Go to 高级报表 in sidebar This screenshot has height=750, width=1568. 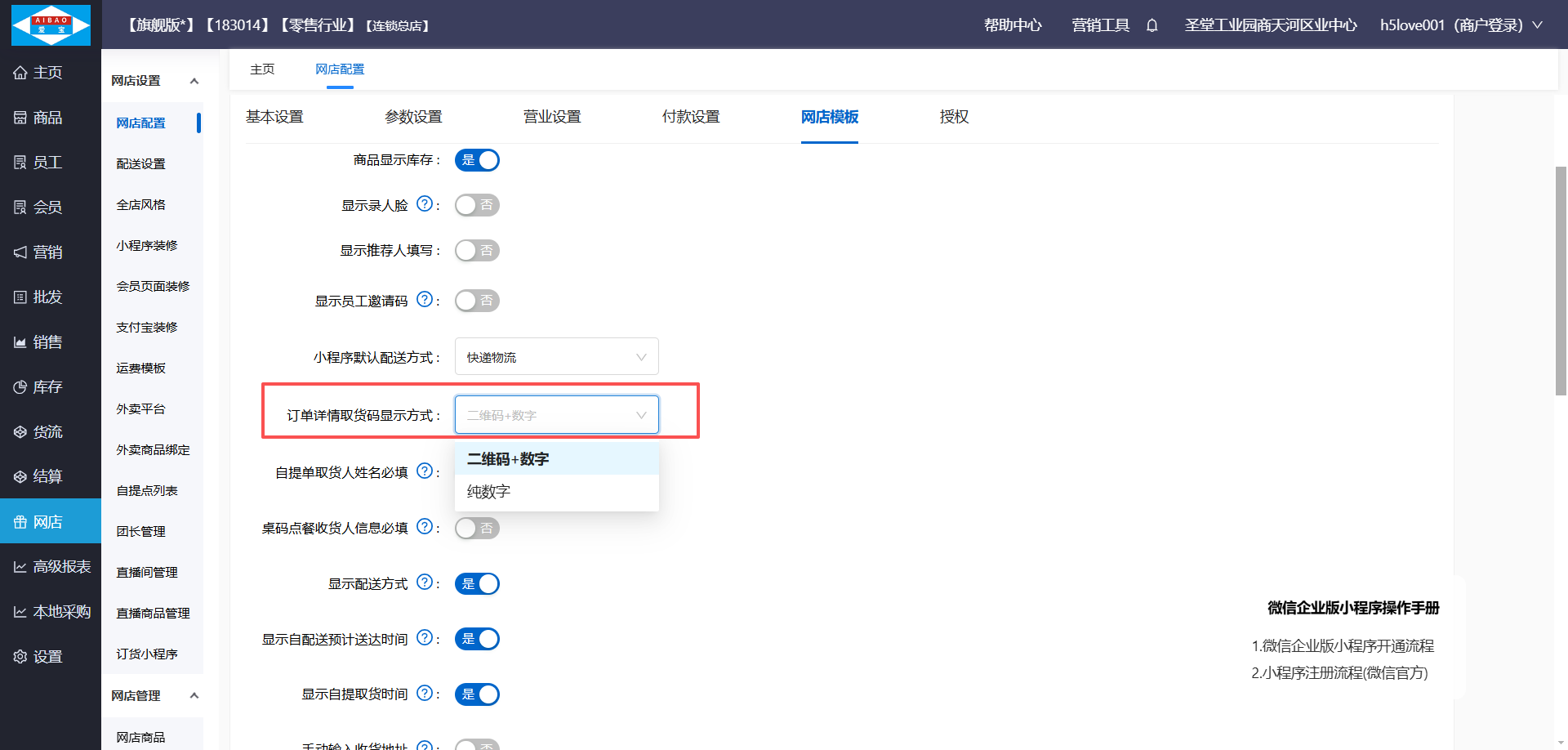click(52, 567)
